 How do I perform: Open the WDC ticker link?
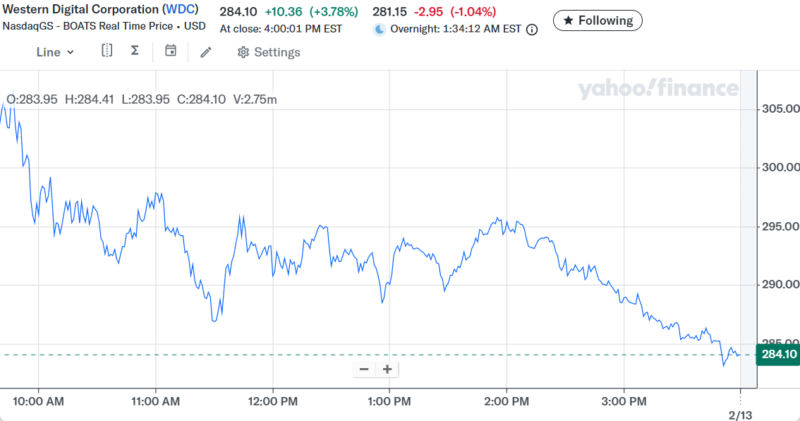[x=181, y=10]
